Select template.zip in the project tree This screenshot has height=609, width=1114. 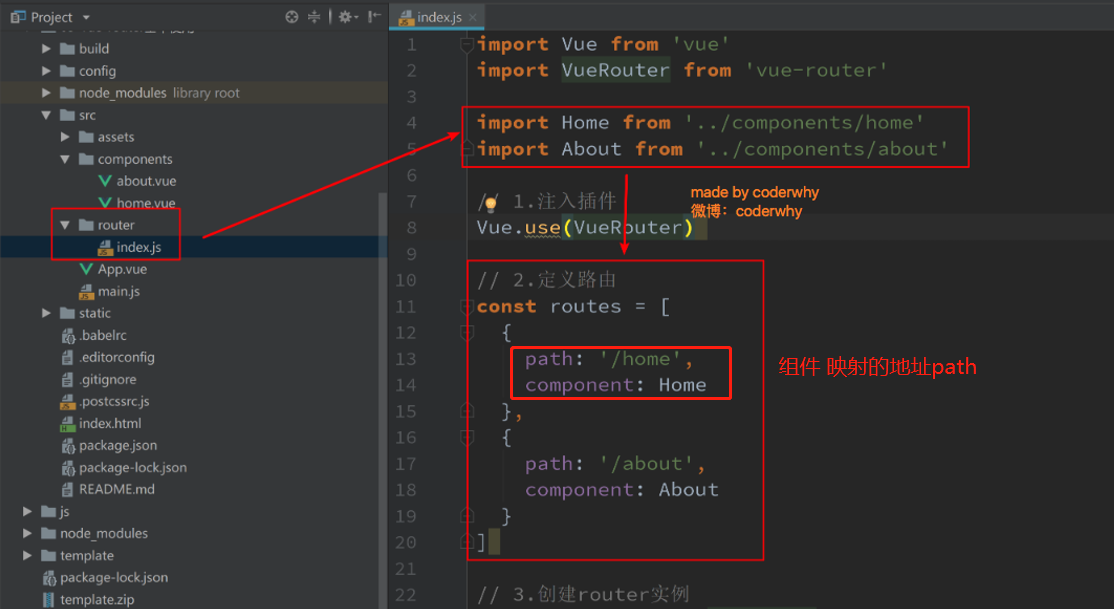pos(97,600)
